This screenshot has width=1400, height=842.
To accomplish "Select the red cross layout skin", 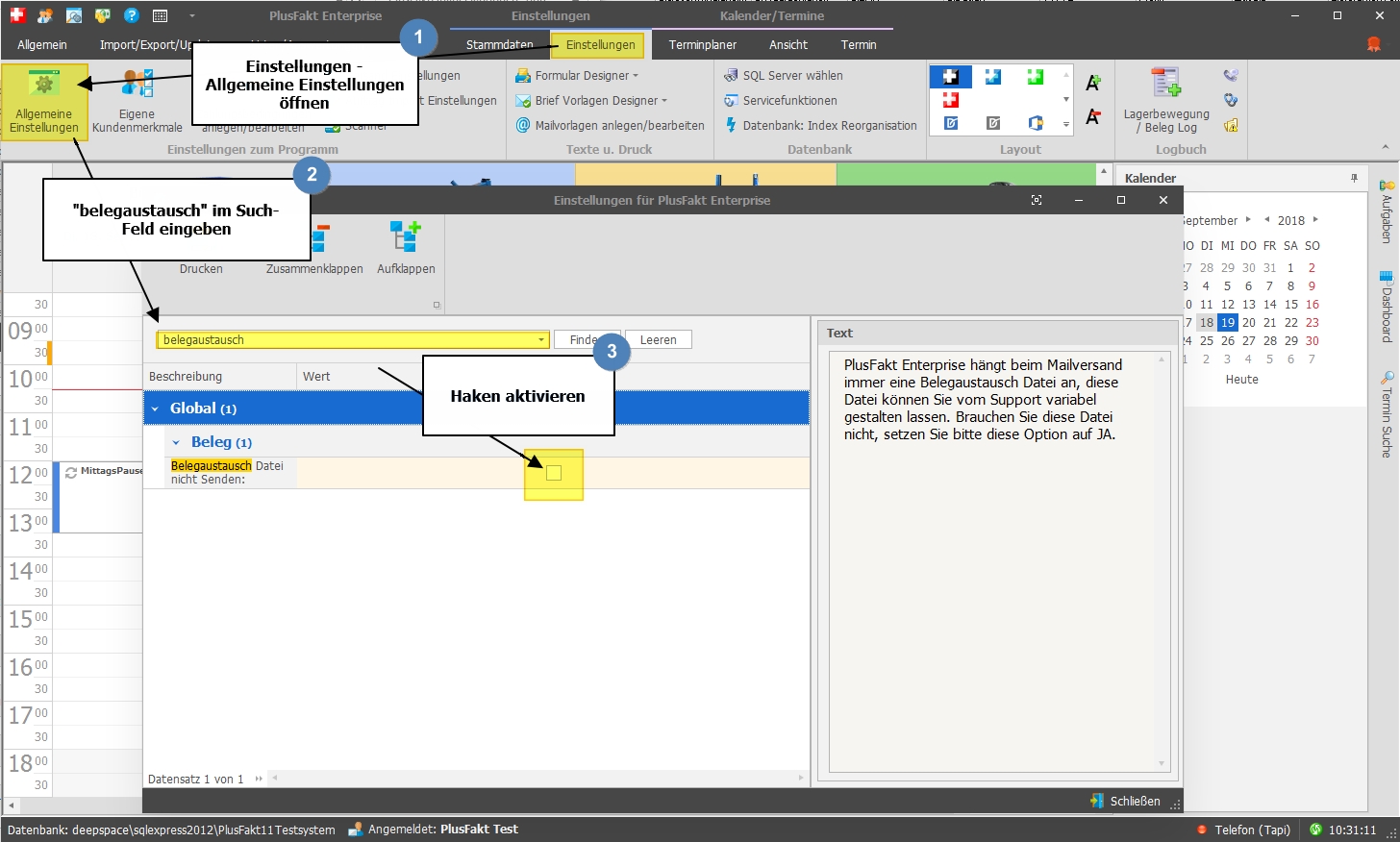I will point(951,100).
